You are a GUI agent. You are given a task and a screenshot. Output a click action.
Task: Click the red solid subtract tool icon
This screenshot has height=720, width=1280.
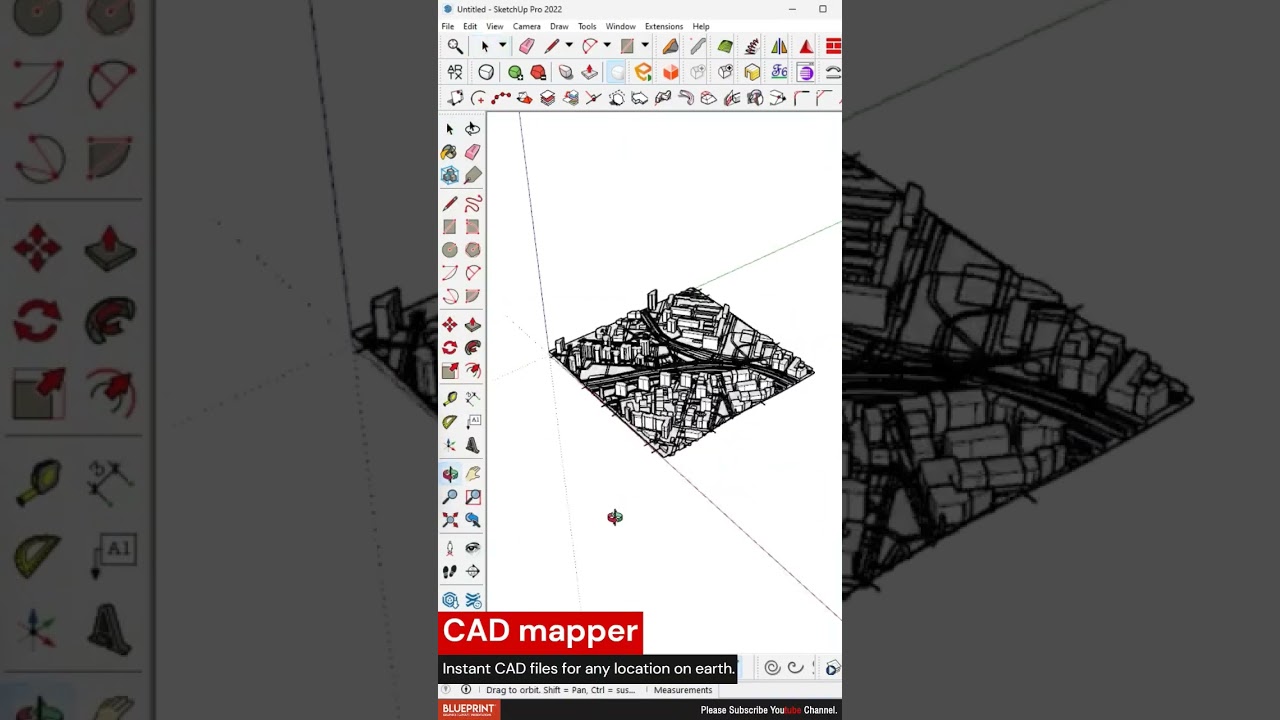(x=538, y=72)
